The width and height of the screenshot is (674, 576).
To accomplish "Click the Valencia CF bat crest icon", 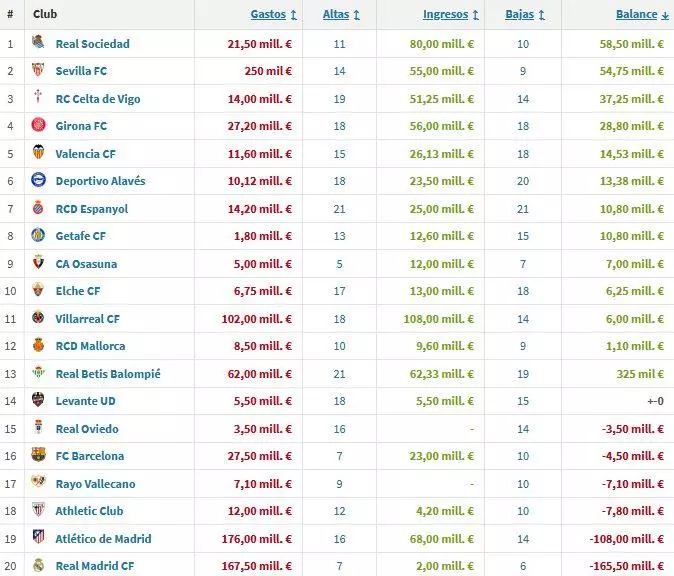I will [x=38, y=154].
